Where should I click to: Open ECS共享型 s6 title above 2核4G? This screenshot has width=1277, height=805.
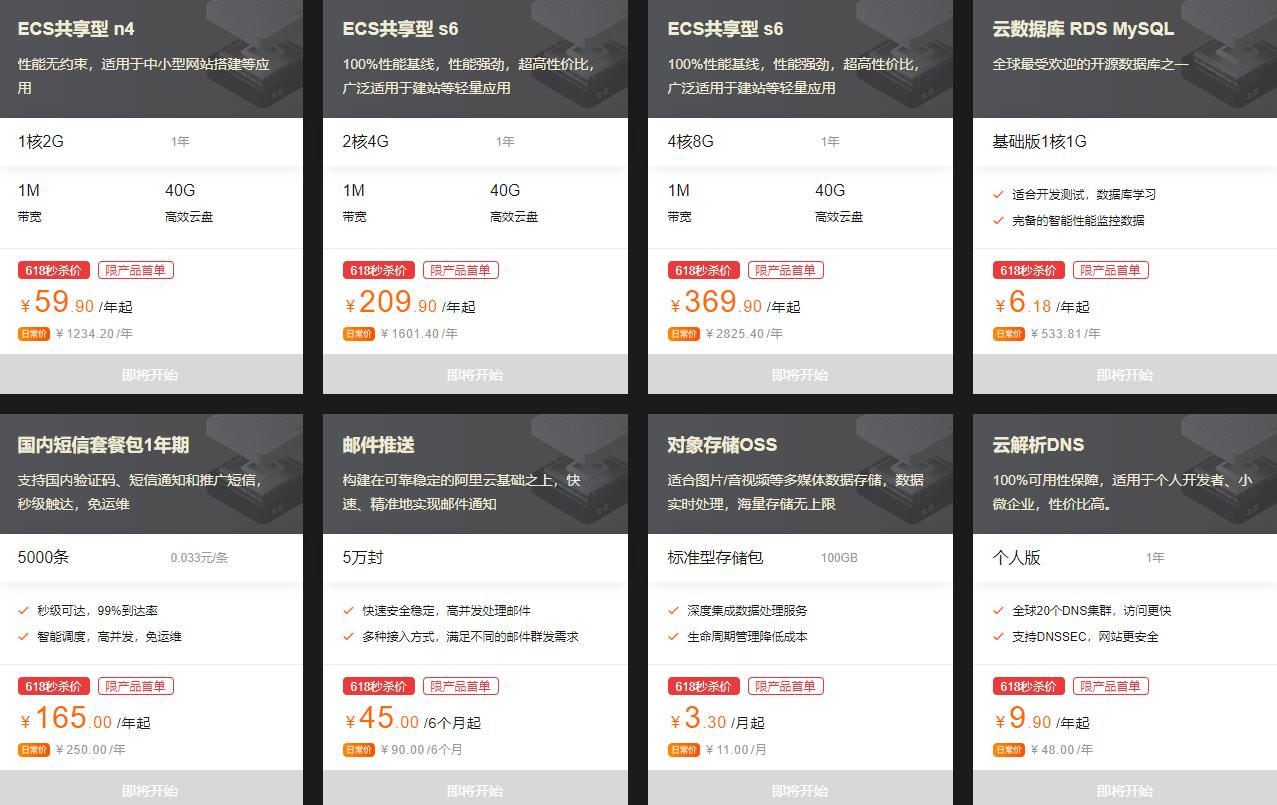(x=401, y=29)
